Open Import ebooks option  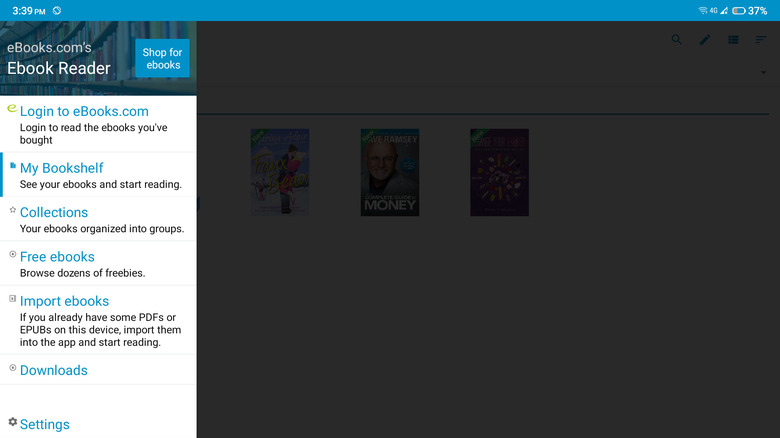pos(64,300)
